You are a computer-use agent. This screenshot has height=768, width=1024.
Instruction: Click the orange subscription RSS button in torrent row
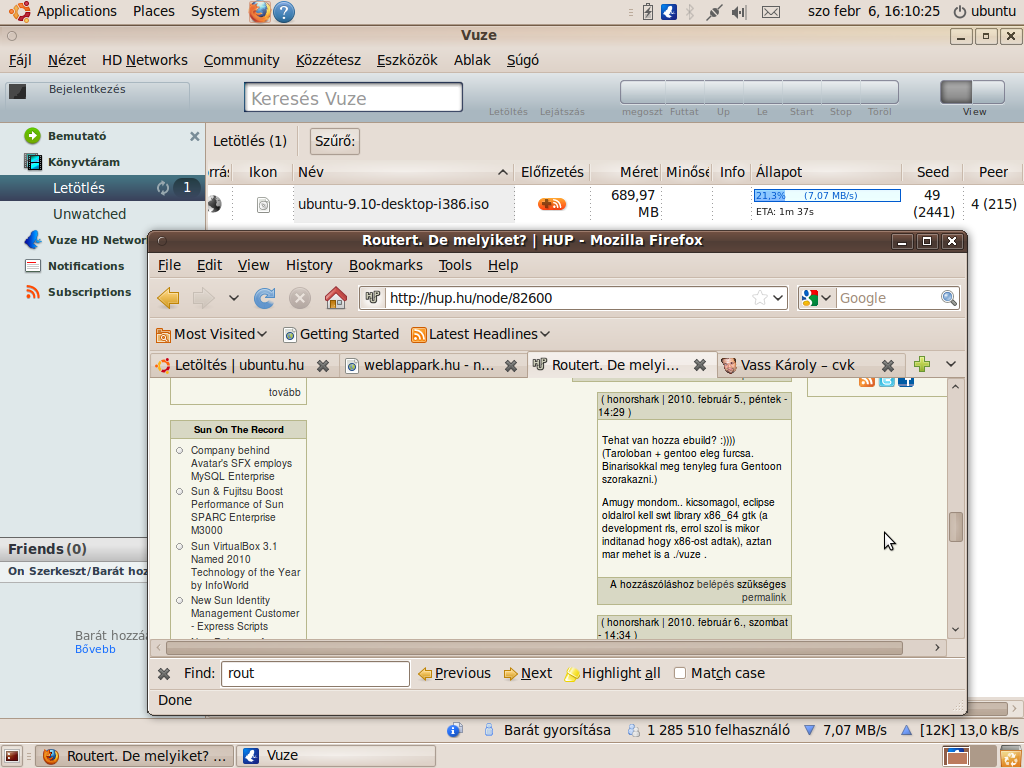pyautogui.click(x=552, y=204)
